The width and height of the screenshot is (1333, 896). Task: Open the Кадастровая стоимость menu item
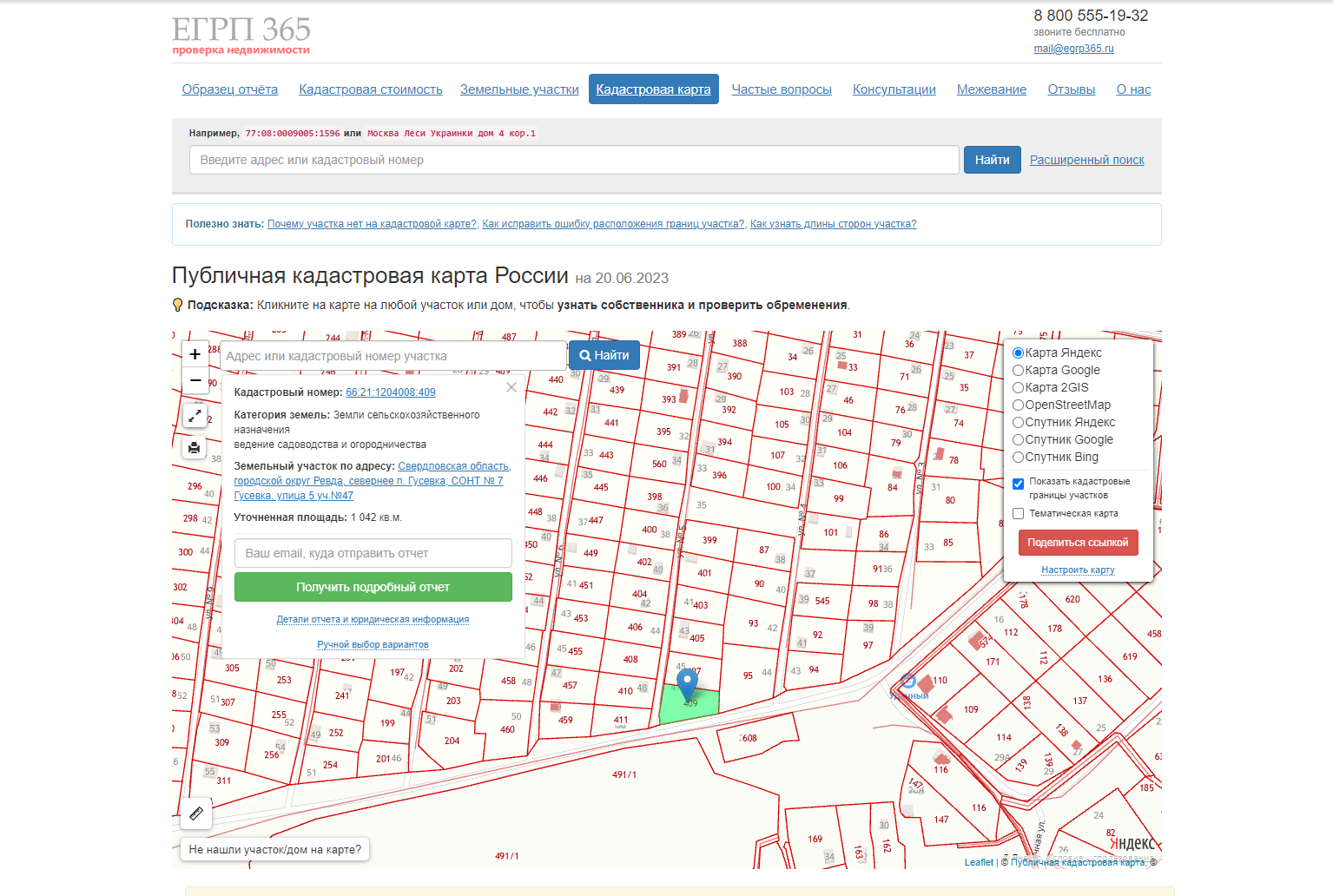[x=371, y=89]
